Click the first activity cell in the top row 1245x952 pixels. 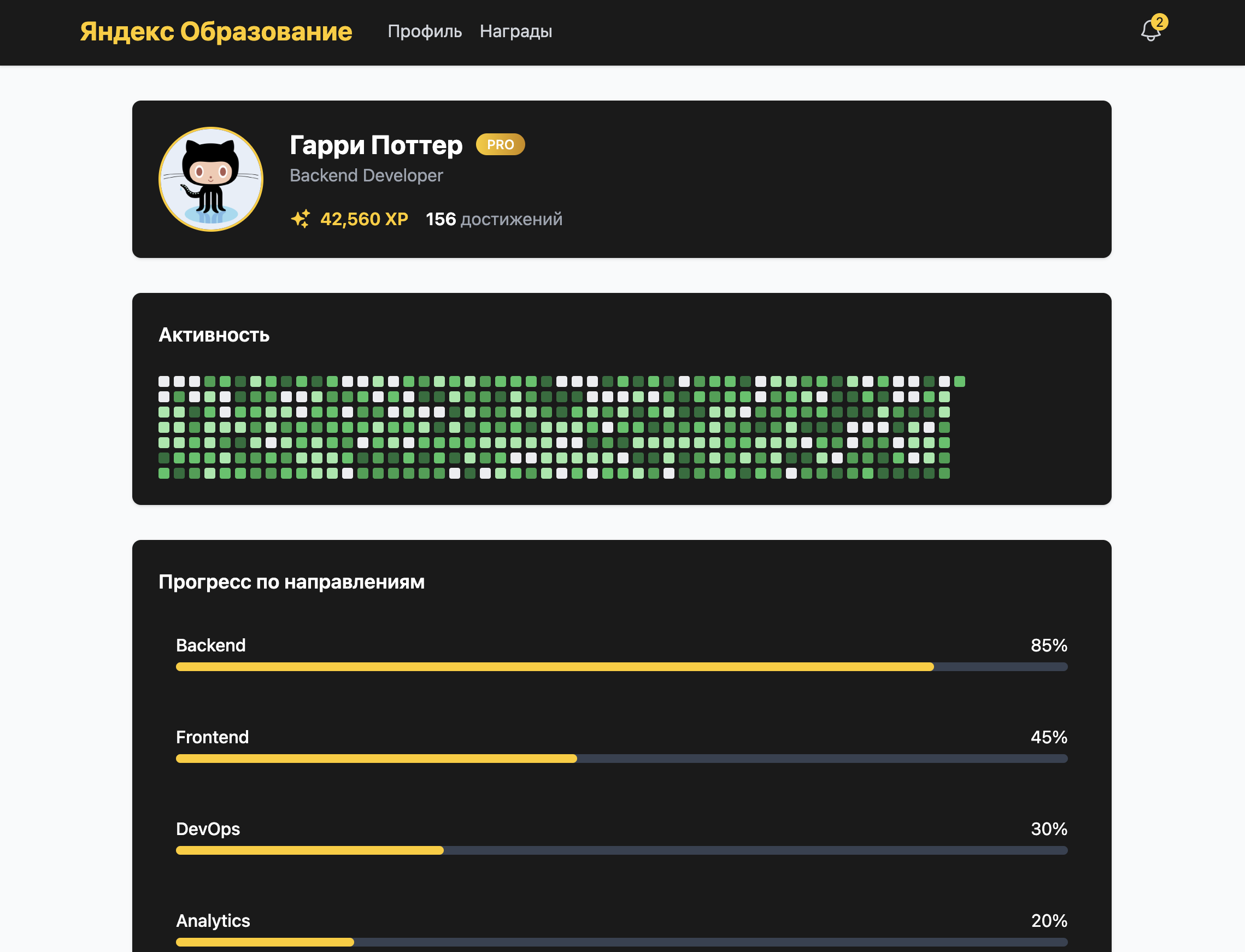164,381
